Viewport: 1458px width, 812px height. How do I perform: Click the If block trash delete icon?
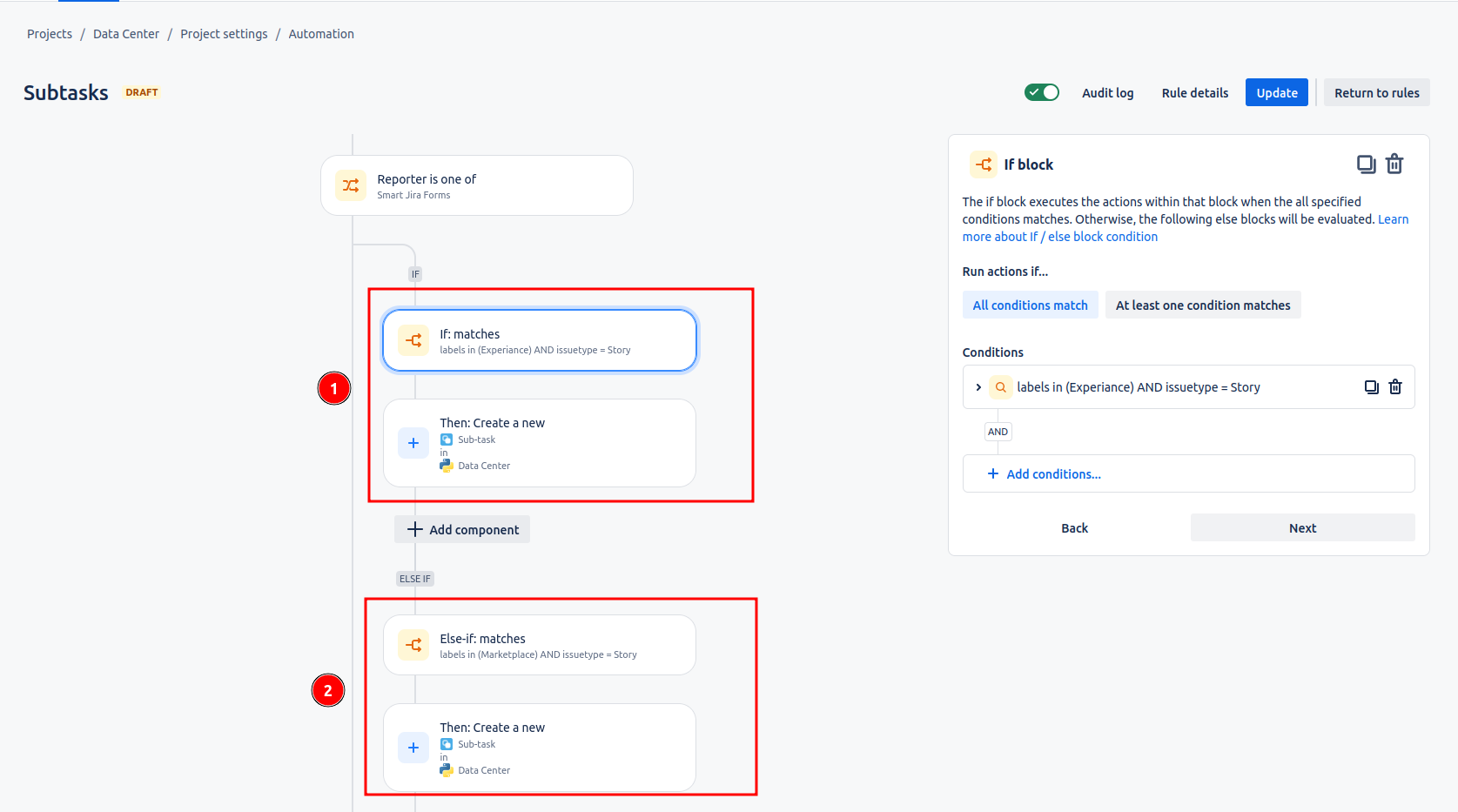pyautogui.click(x=1394, y=164)
